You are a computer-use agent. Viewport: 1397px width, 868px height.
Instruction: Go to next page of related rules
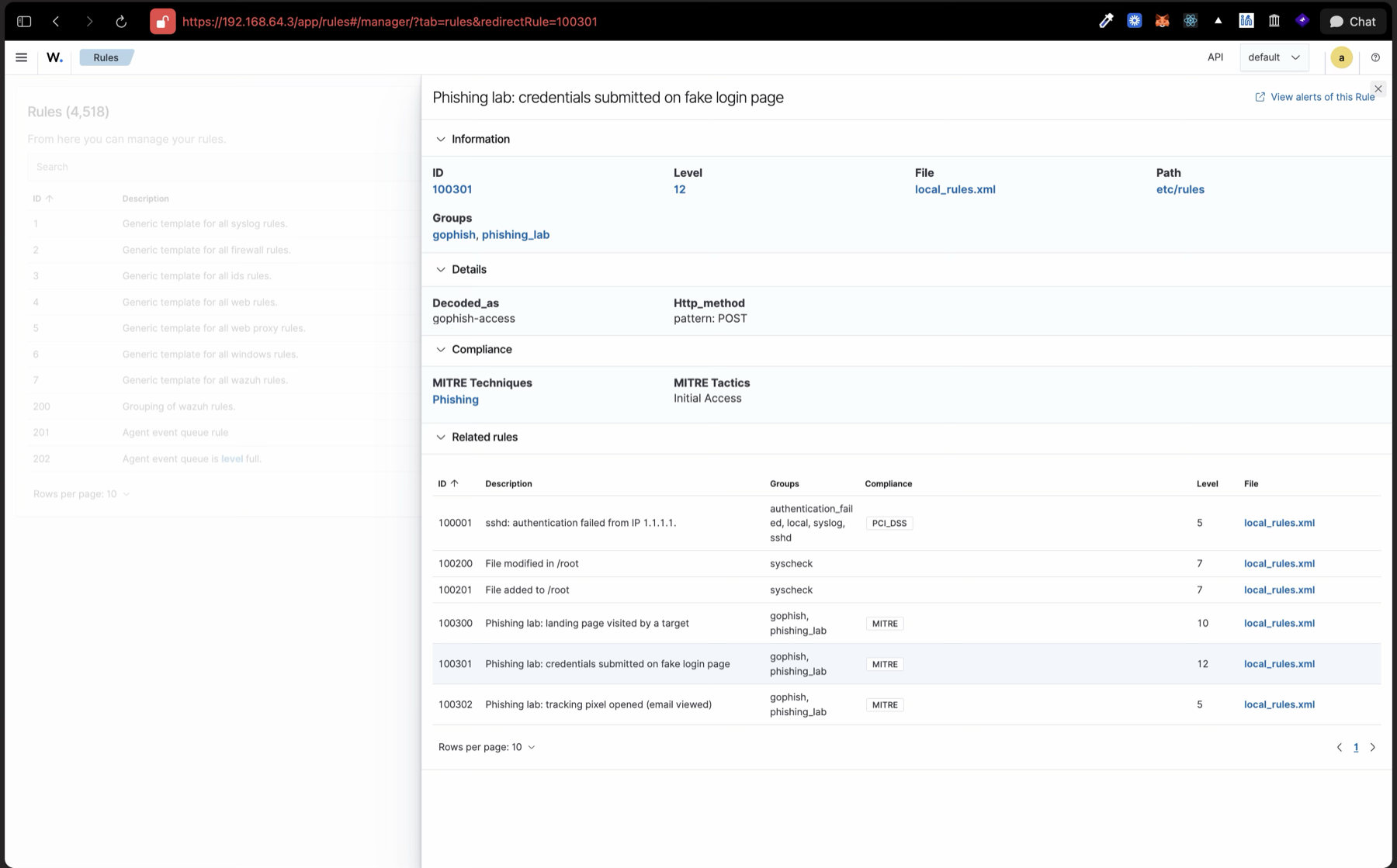[1372, 748]
